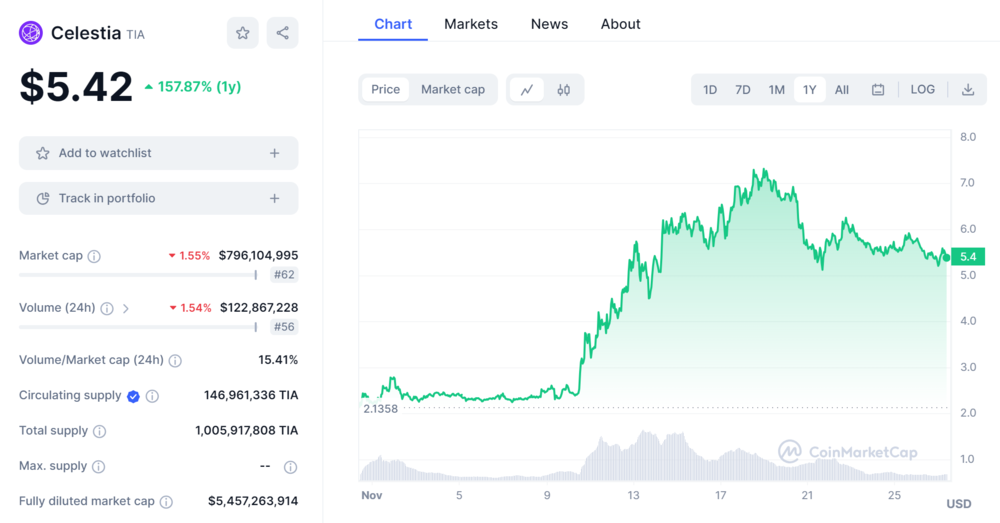Open the Markets tab
Viewport: 1000px width, 523px height.
click(470, 24)
